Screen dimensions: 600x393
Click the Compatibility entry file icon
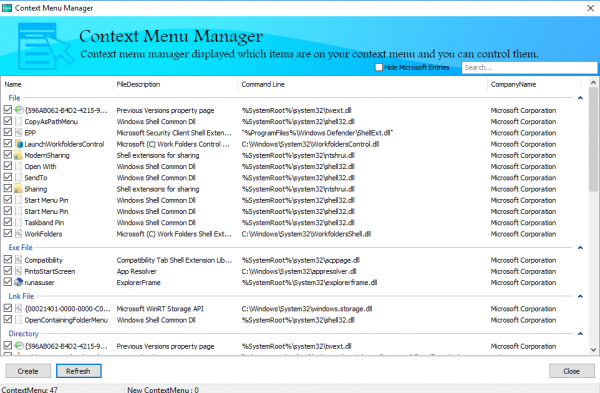pos(18,260)
